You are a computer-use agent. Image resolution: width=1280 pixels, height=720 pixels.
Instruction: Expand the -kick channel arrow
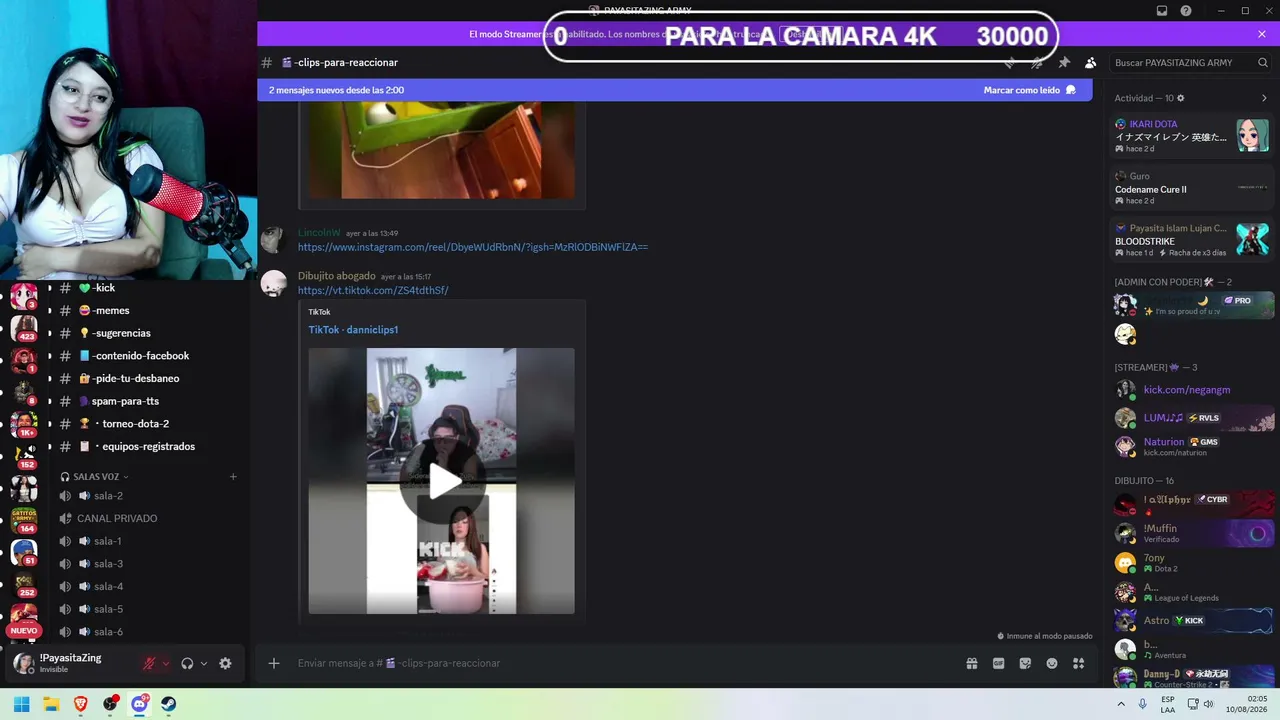tap(50, 288)
